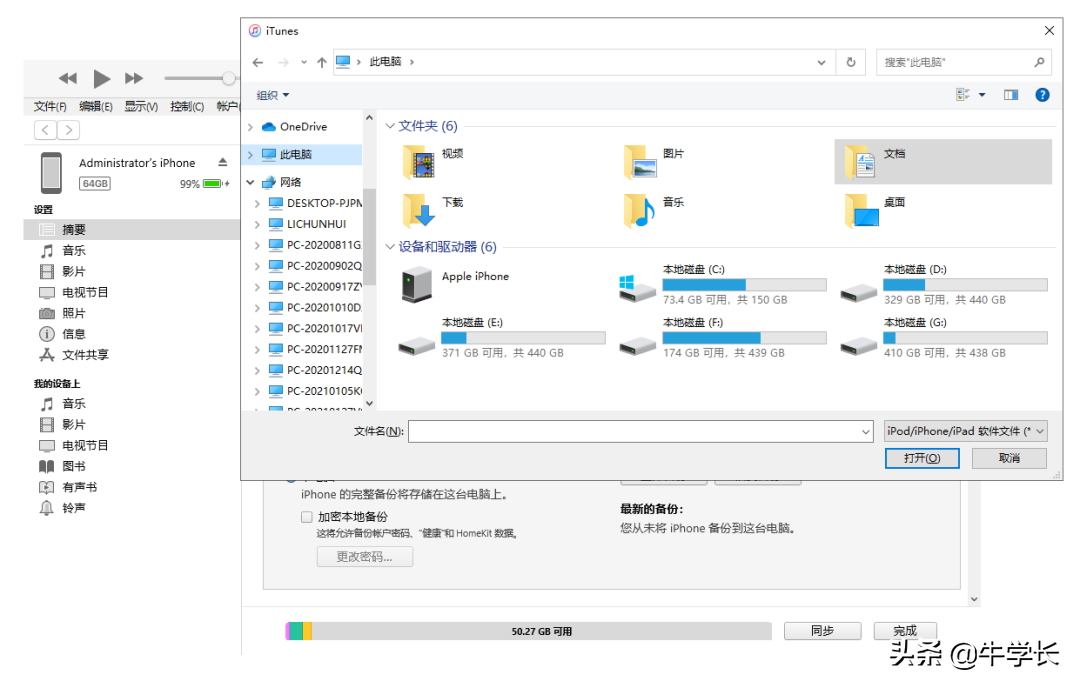Open the 控制(C) menu
This screenshot has width=1080, height=688.
[187, 106]
